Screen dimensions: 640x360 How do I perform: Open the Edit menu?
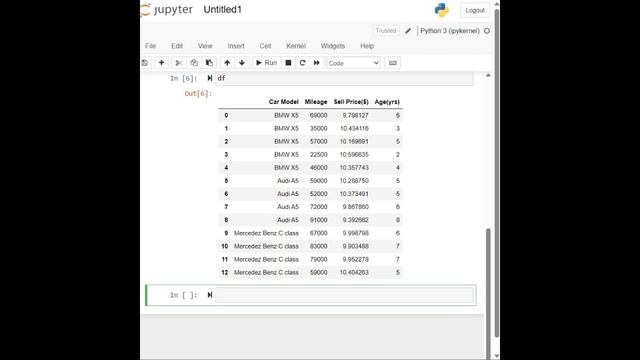[177, 46]
